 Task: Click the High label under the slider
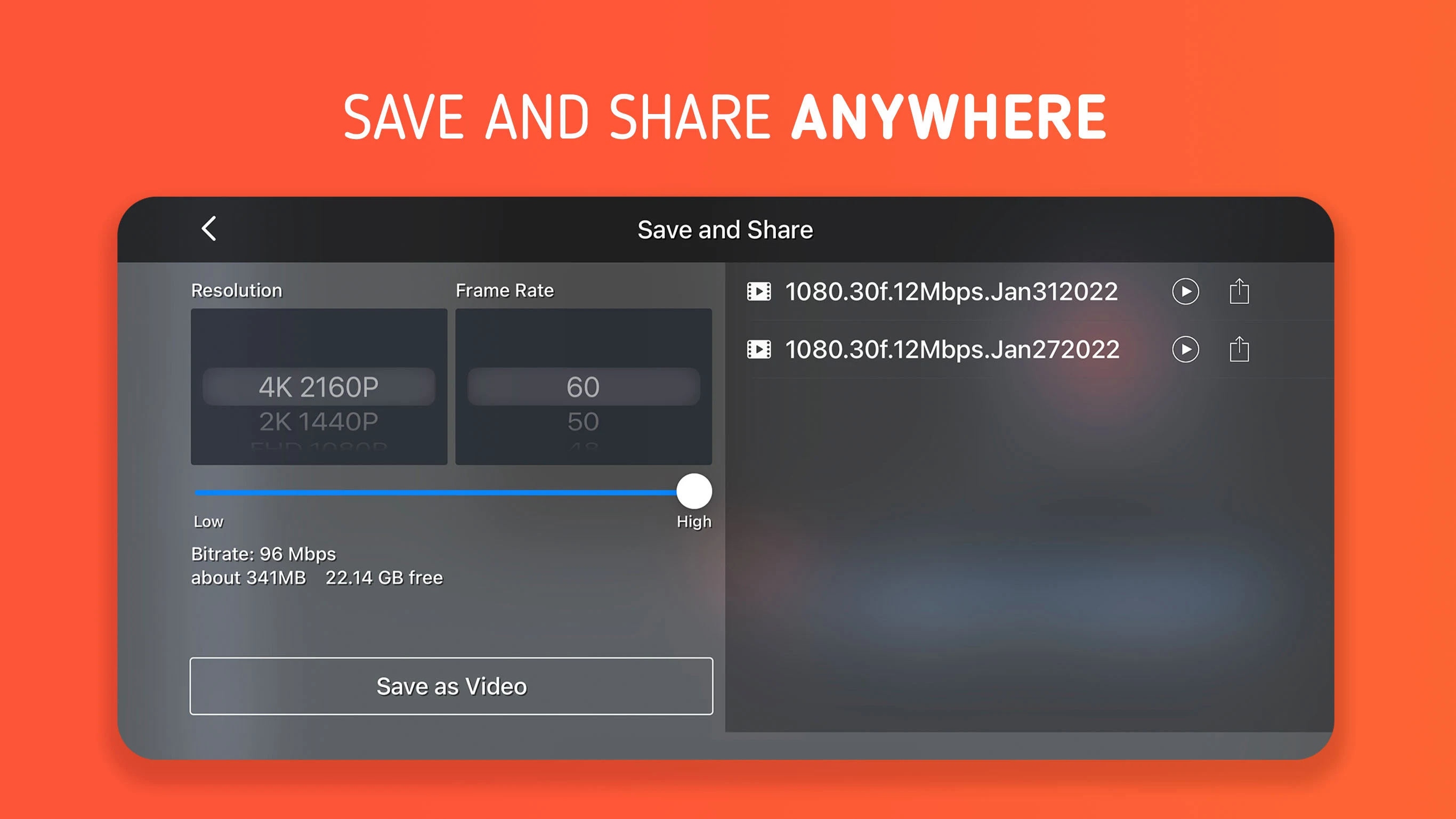[x=693, y=522]
